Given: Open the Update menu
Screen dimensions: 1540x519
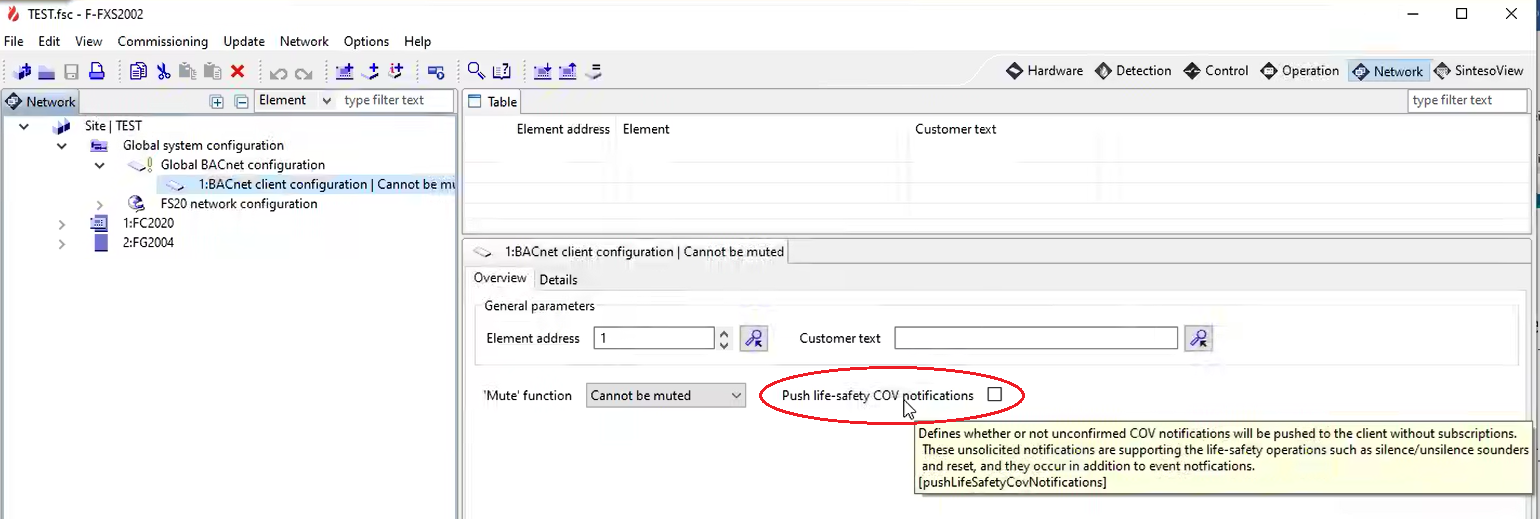Looking at the screenshot, I should click(244, 41).
